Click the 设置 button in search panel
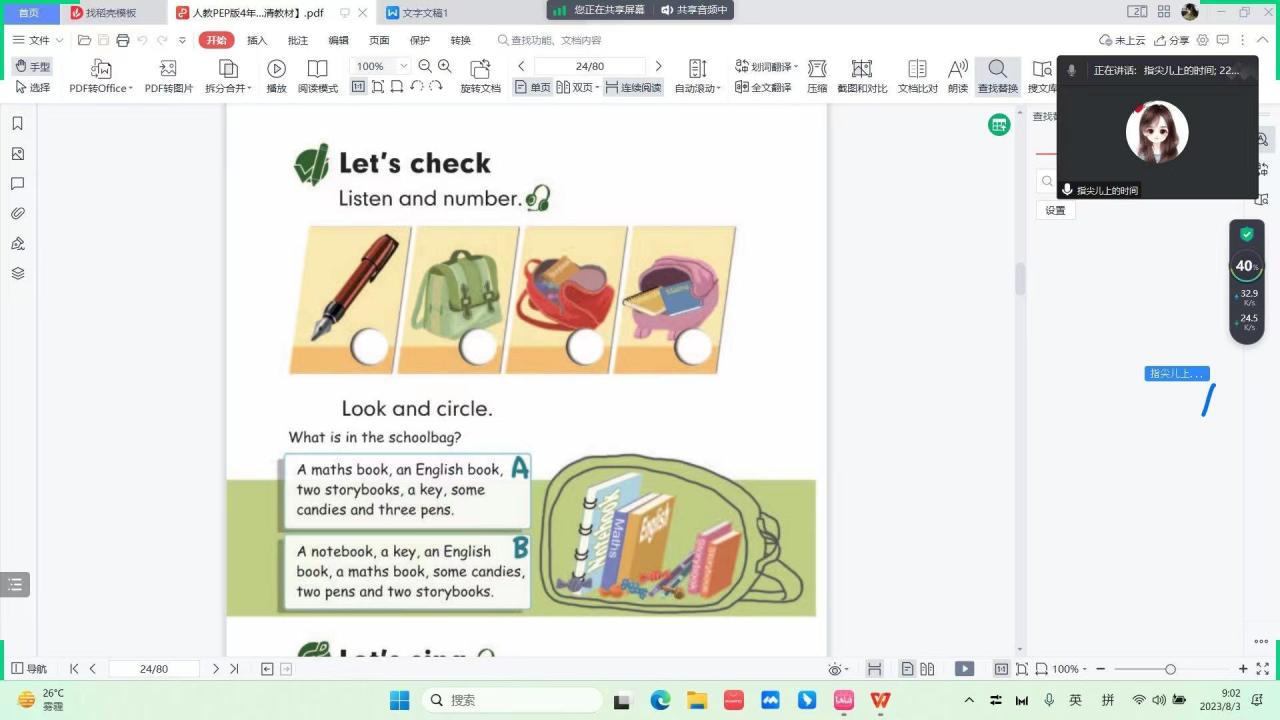Screen dimensions: 1280x720 point(1055,210)
